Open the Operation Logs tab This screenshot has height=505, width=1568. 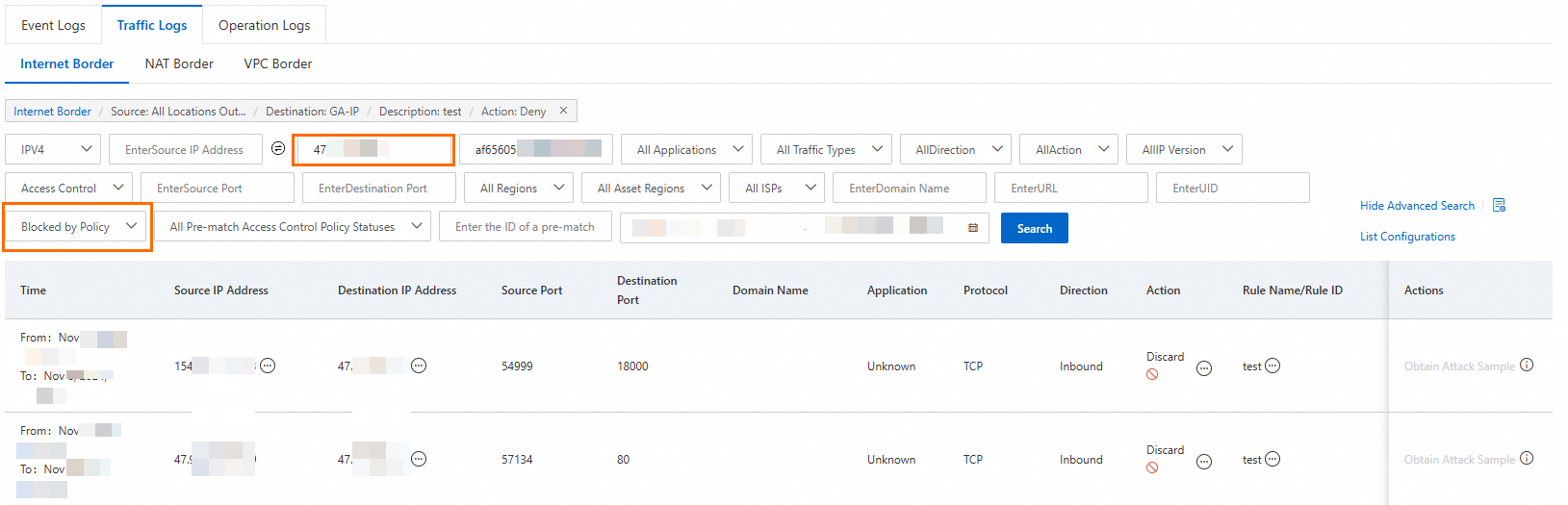[x=265, y=25]
